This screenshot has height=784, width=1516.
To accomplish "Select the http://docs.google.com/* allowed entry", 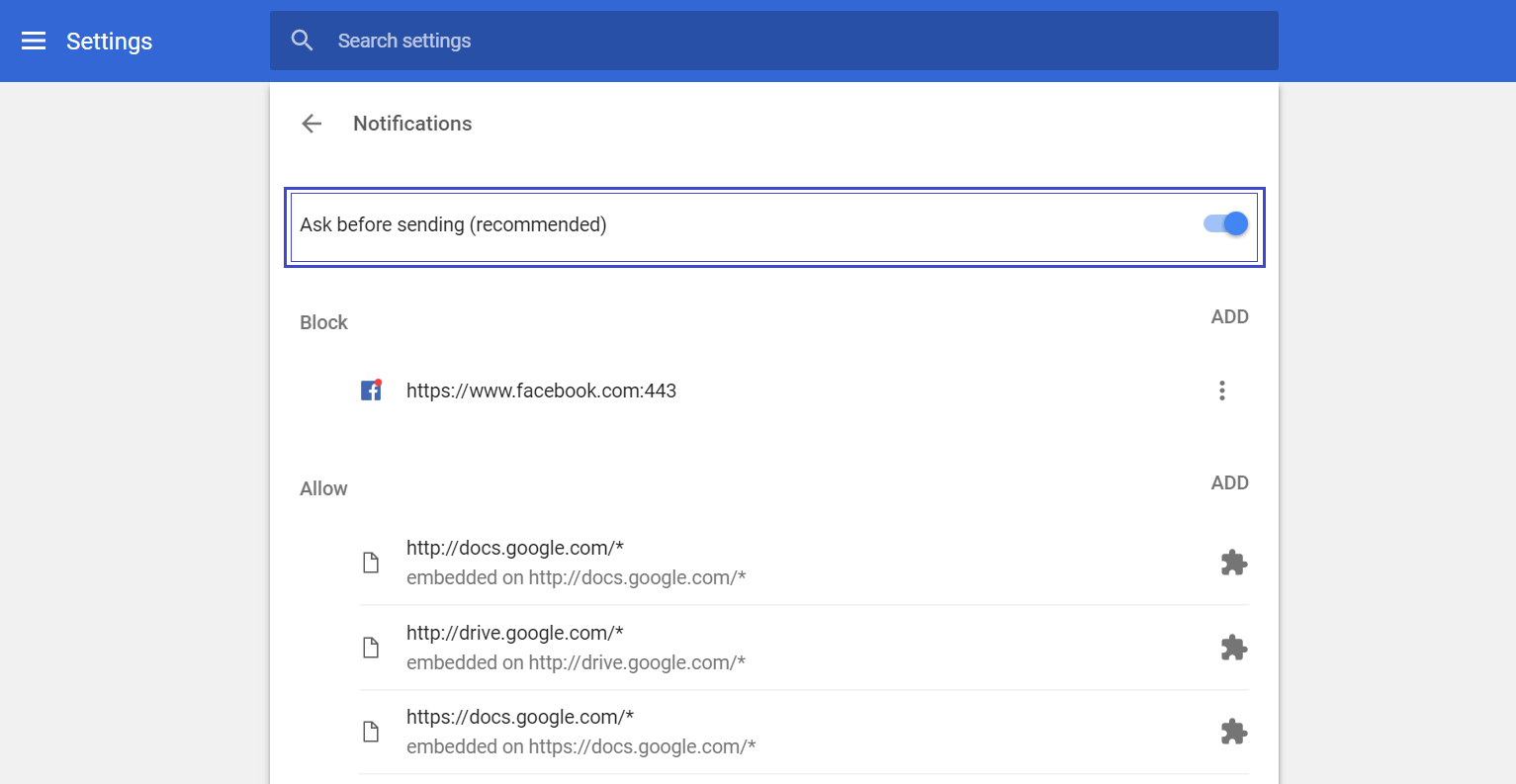I will pos(515,549).
